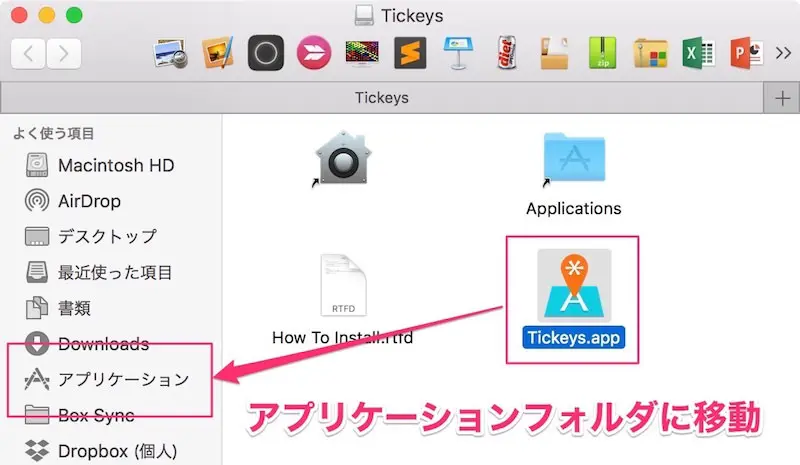Click the Dropbox logo sidebar icon

[x=37, y=450]
